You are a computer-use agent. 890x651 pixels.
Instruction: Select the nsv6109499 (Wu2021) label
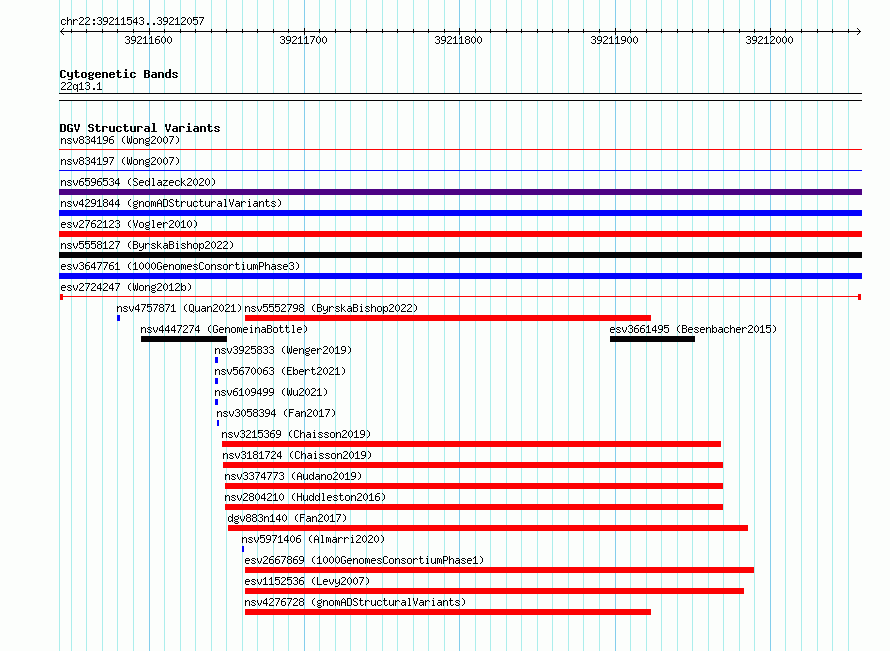pyautogui.click(x=271, y=392)
